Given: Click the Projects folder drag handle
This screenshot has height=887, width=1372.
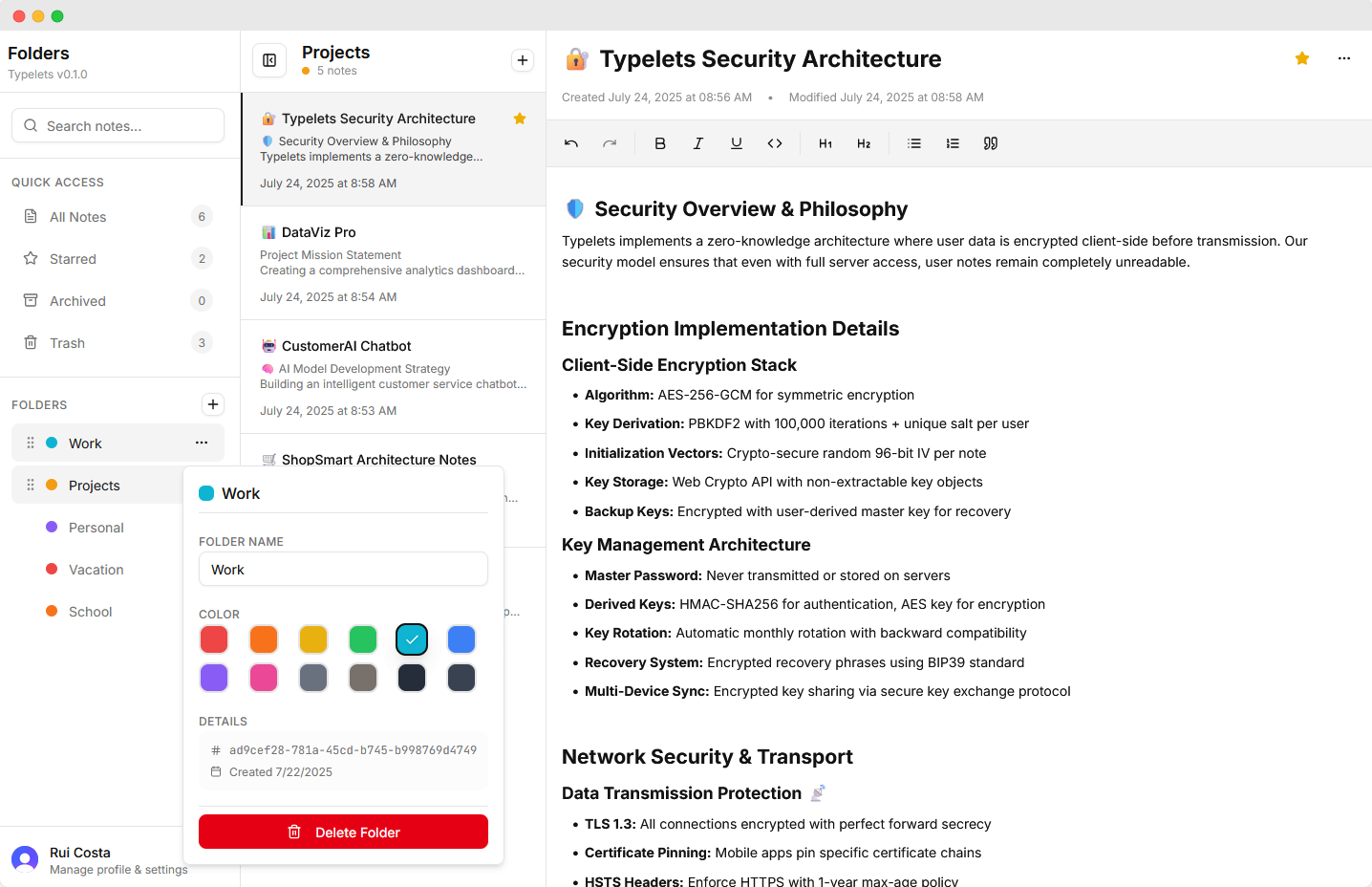Looking at the screenshot, I should [31, 485].
